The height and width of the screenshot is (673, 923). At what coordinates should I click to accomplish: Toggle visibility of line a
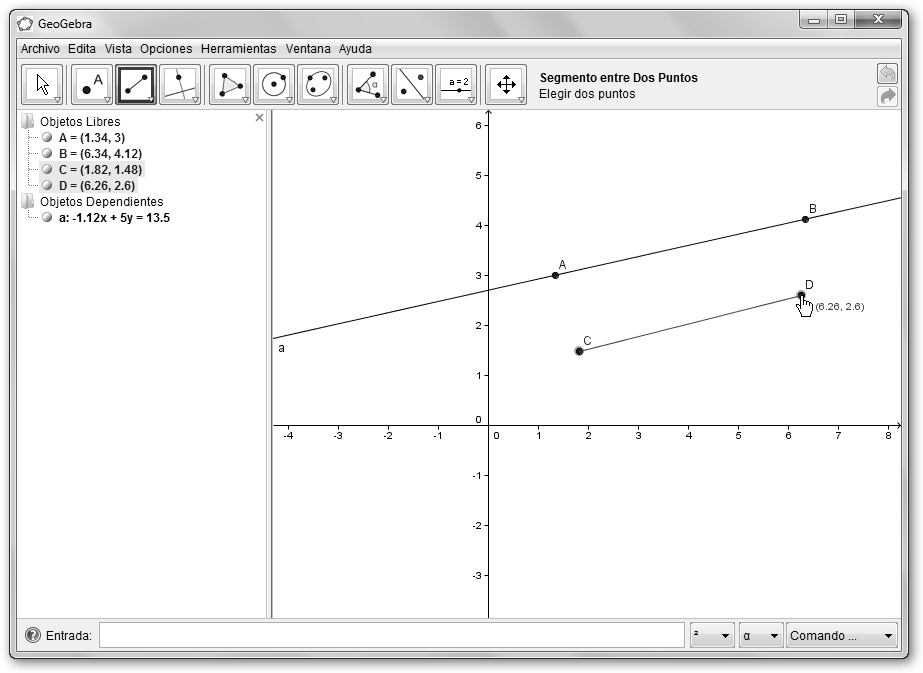click(47, 218)
